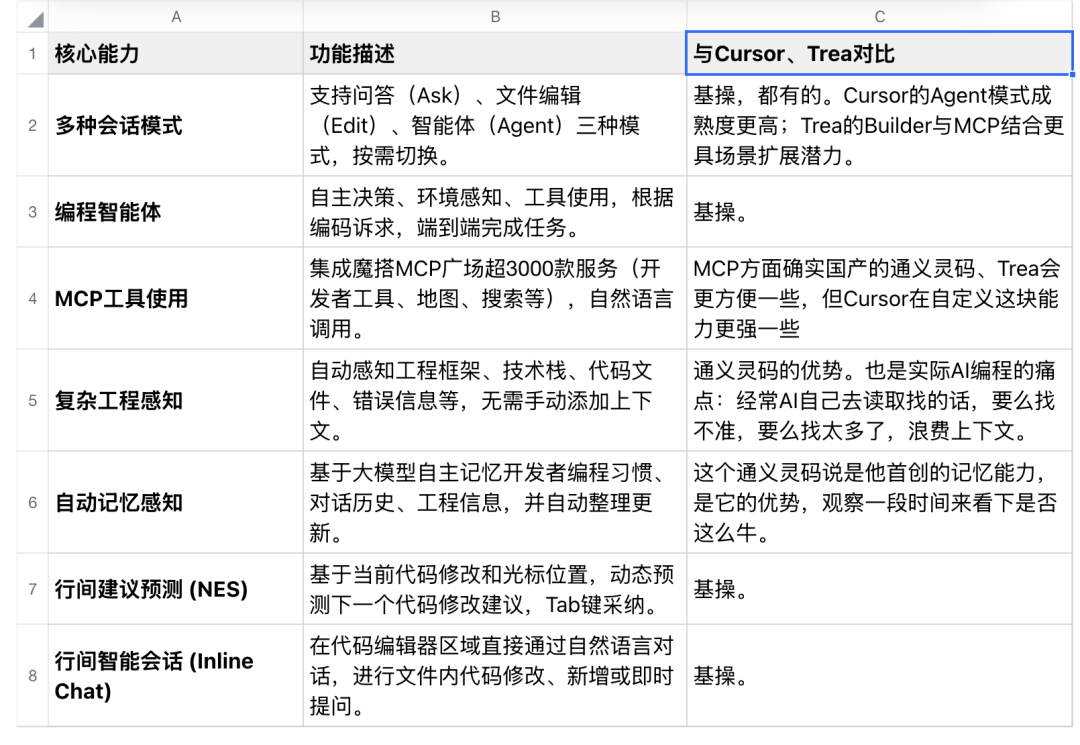1080x745 pixels.
Task: Click description cell starting '基于大模型自主记忆'
Action: tap(495, 503)
